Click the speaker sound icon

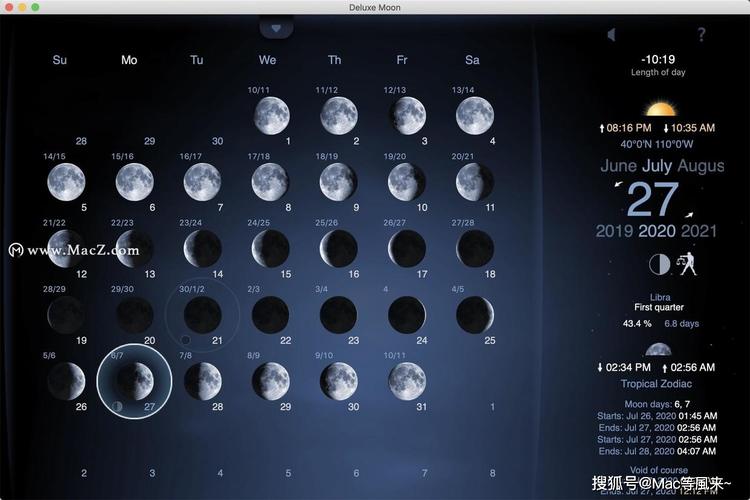tap(611, 34)
